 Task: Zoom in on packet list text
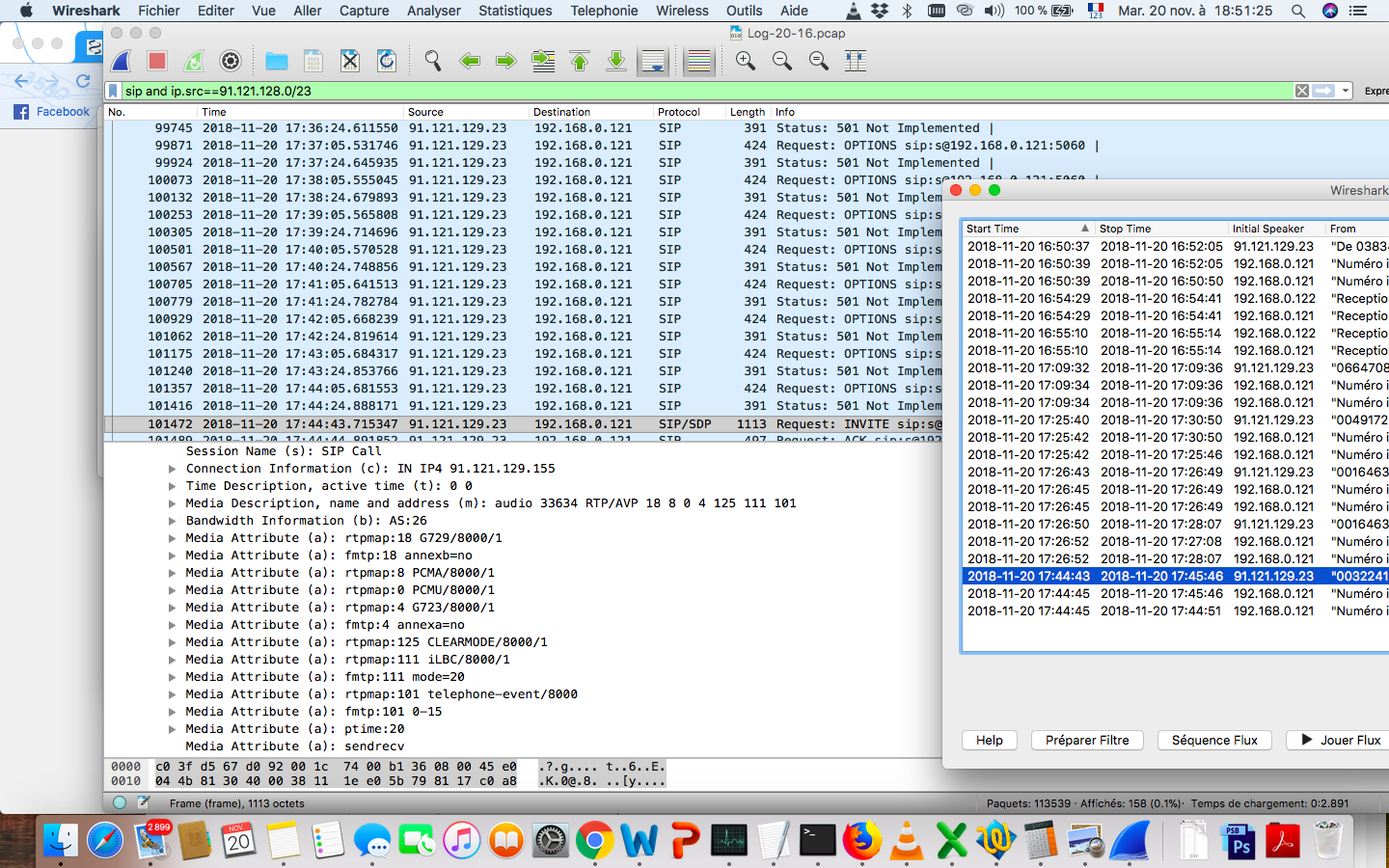click(746, 61)
